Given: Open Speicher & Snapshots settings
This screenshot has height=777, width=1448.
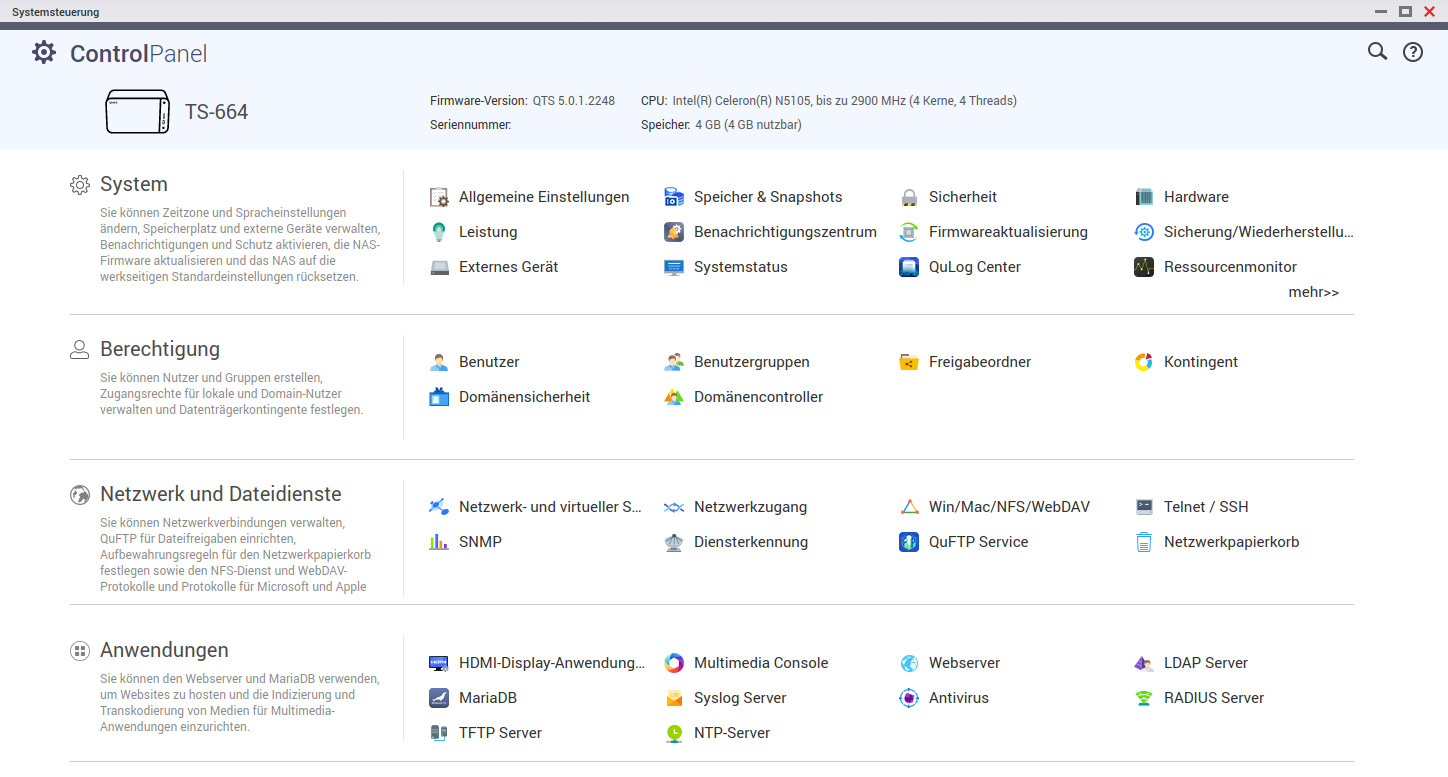Looking at the screenshot, I should point(767,196).
